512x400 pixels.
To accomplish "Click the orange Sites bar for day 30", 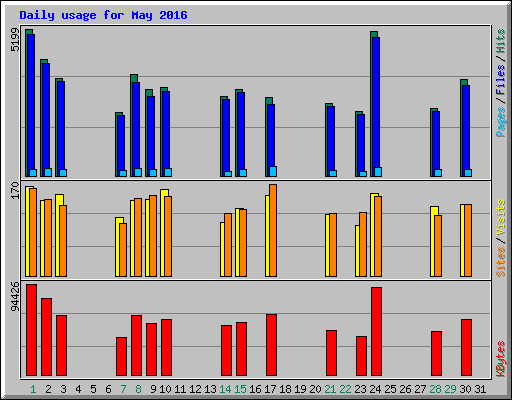I will tap(468, 240).
